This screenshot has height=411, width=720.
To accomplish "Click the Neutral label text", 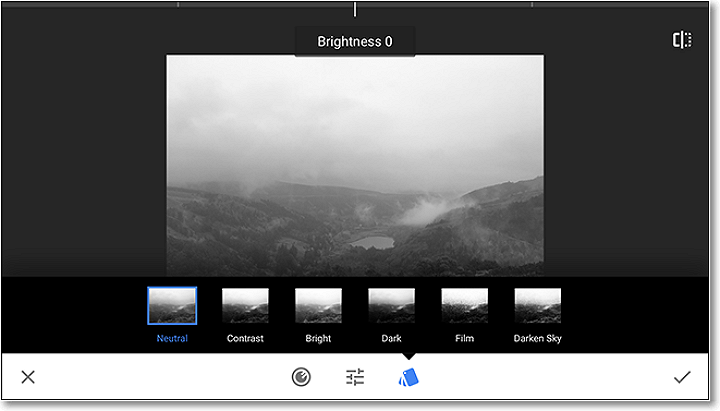I will tap(172, 338).
